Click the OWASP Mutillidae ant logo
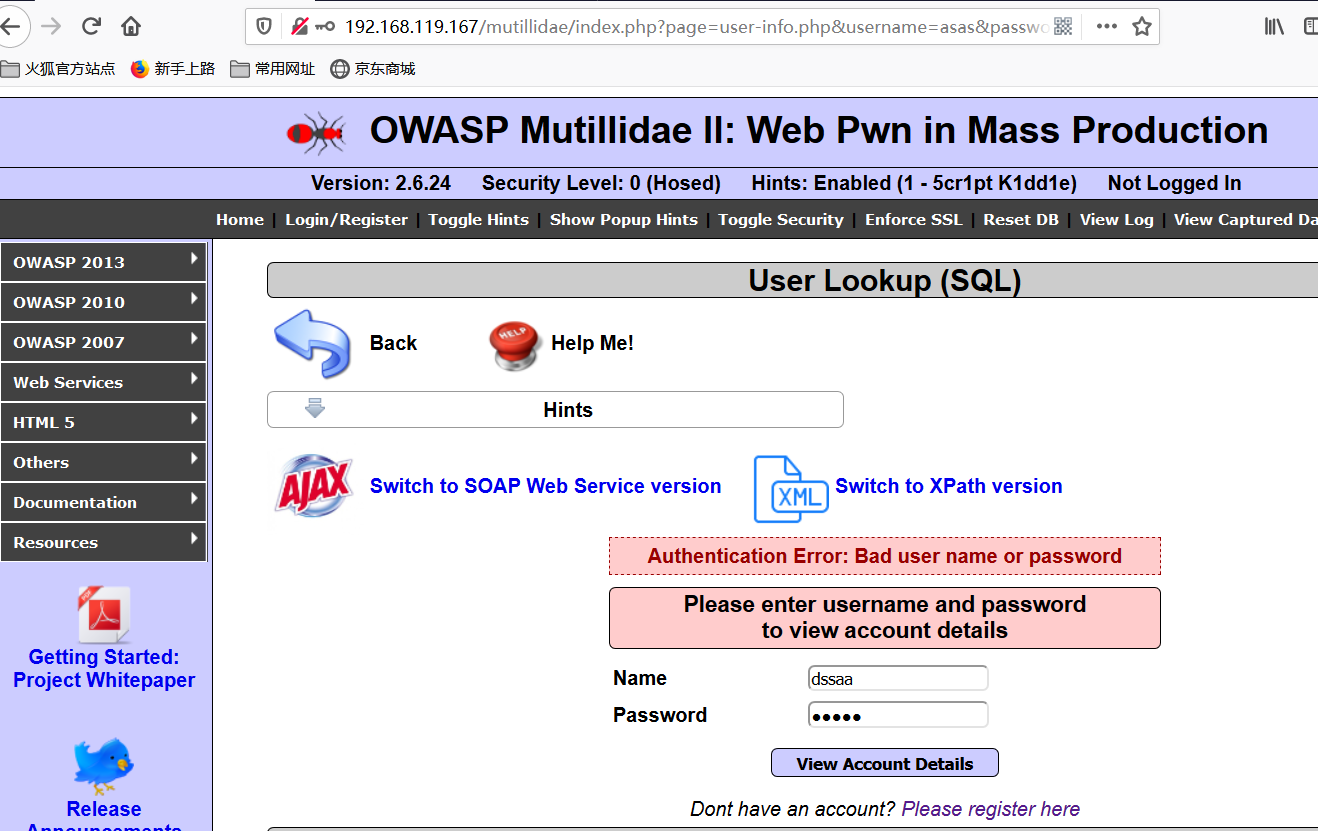Viewport: 1318px width, 831px height. click(x=315, y=131)
